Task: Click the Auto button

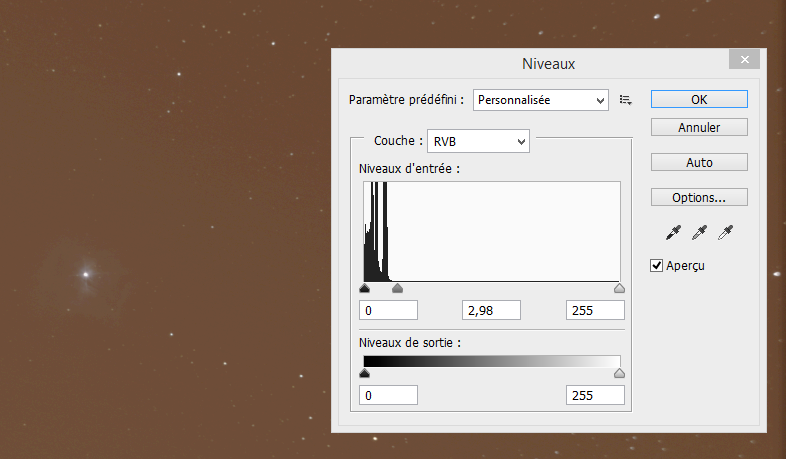Action: click(x=699, y=162)
